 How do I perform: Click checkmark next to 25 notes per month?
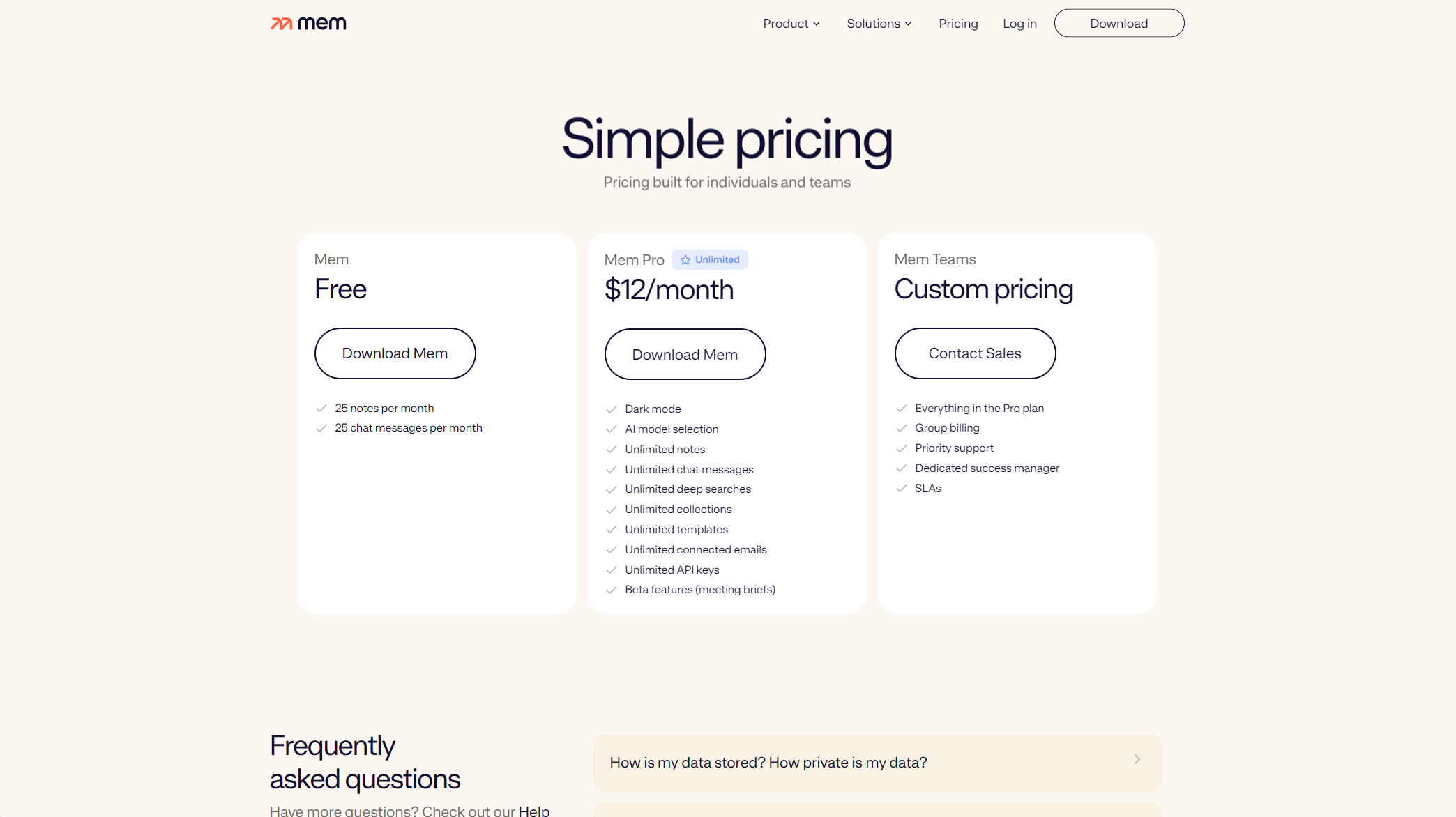pyautogui.click(x=321, y=408)
